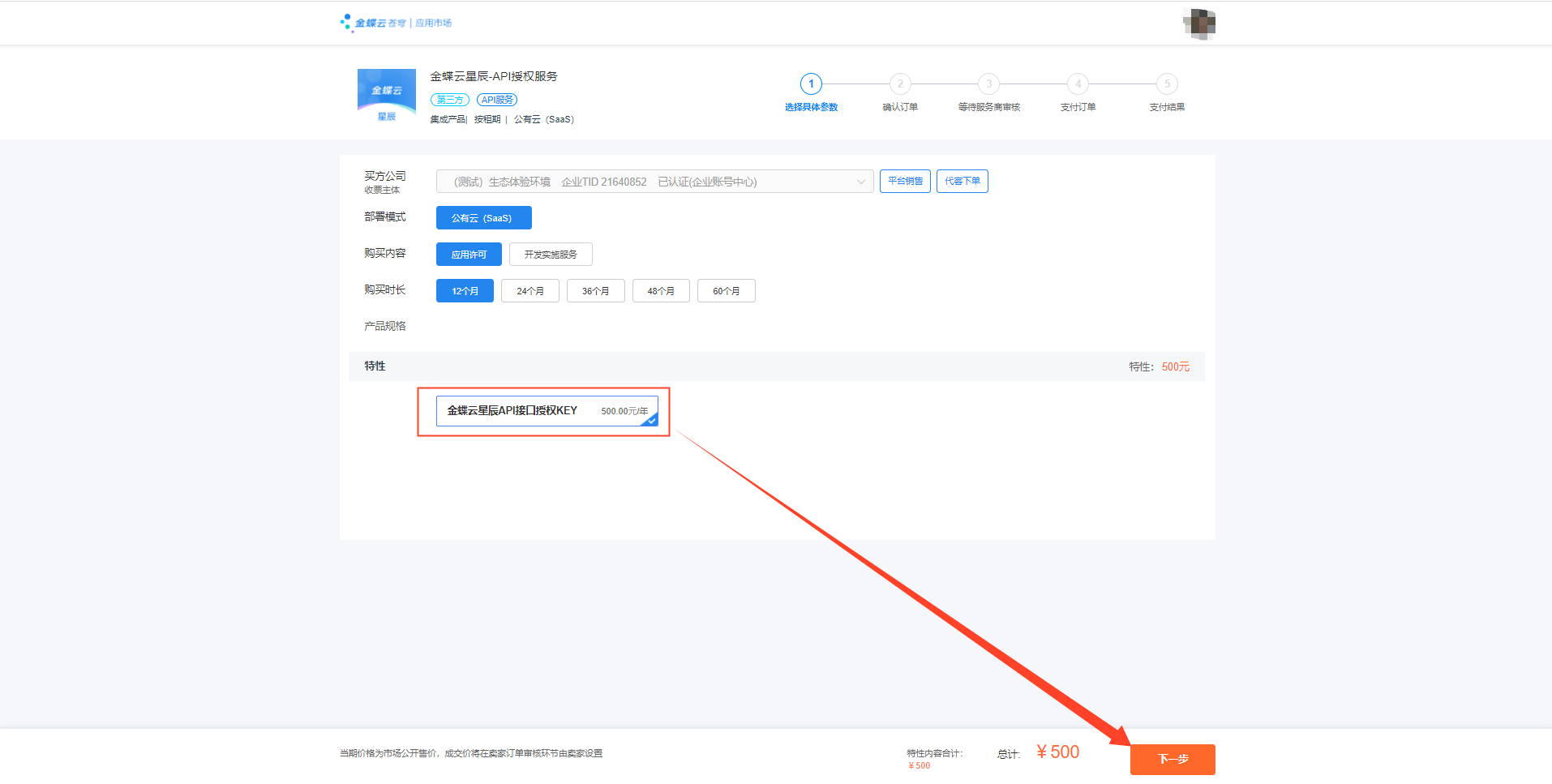This screenshot has width=1552, height=784.
Task: Switch to 开发实施服务 purchase content
Action: 551,255
